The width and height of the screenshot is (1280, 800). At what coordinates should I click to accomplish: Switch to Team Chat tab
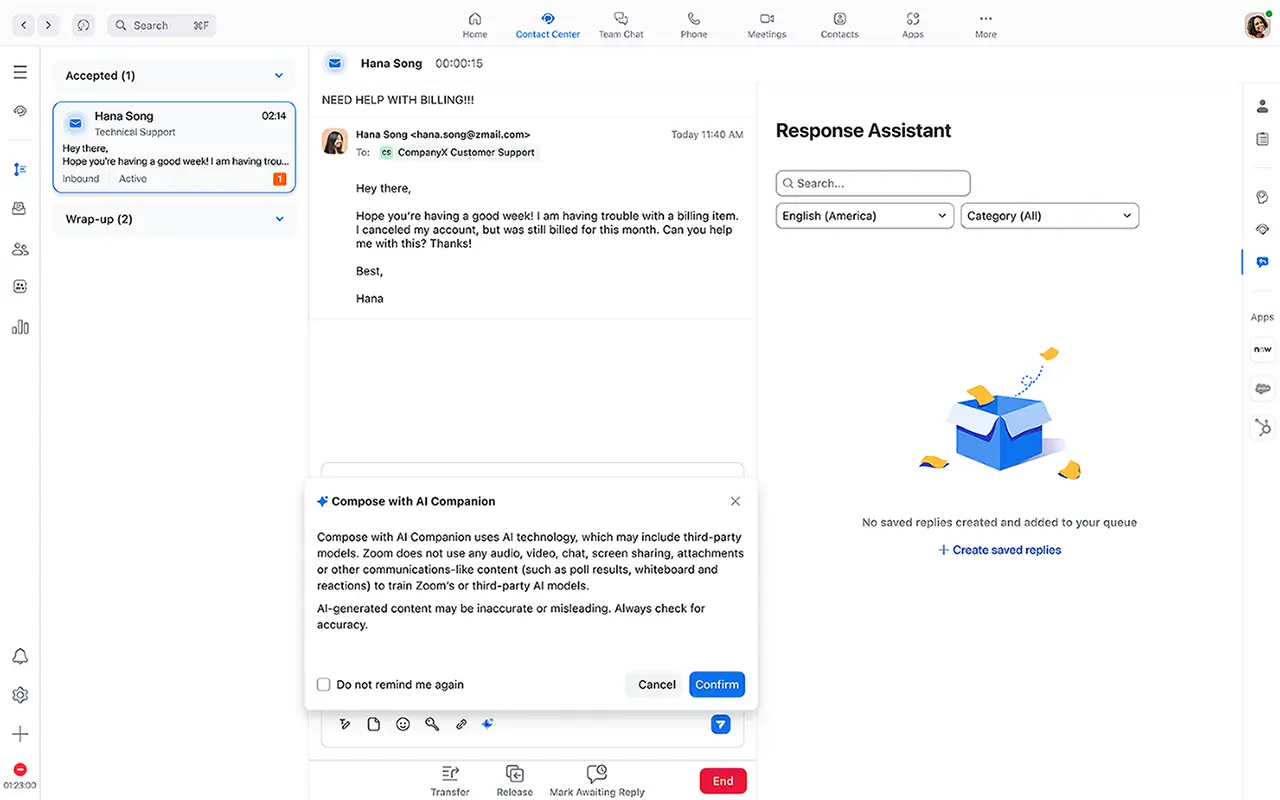(621, 25)
